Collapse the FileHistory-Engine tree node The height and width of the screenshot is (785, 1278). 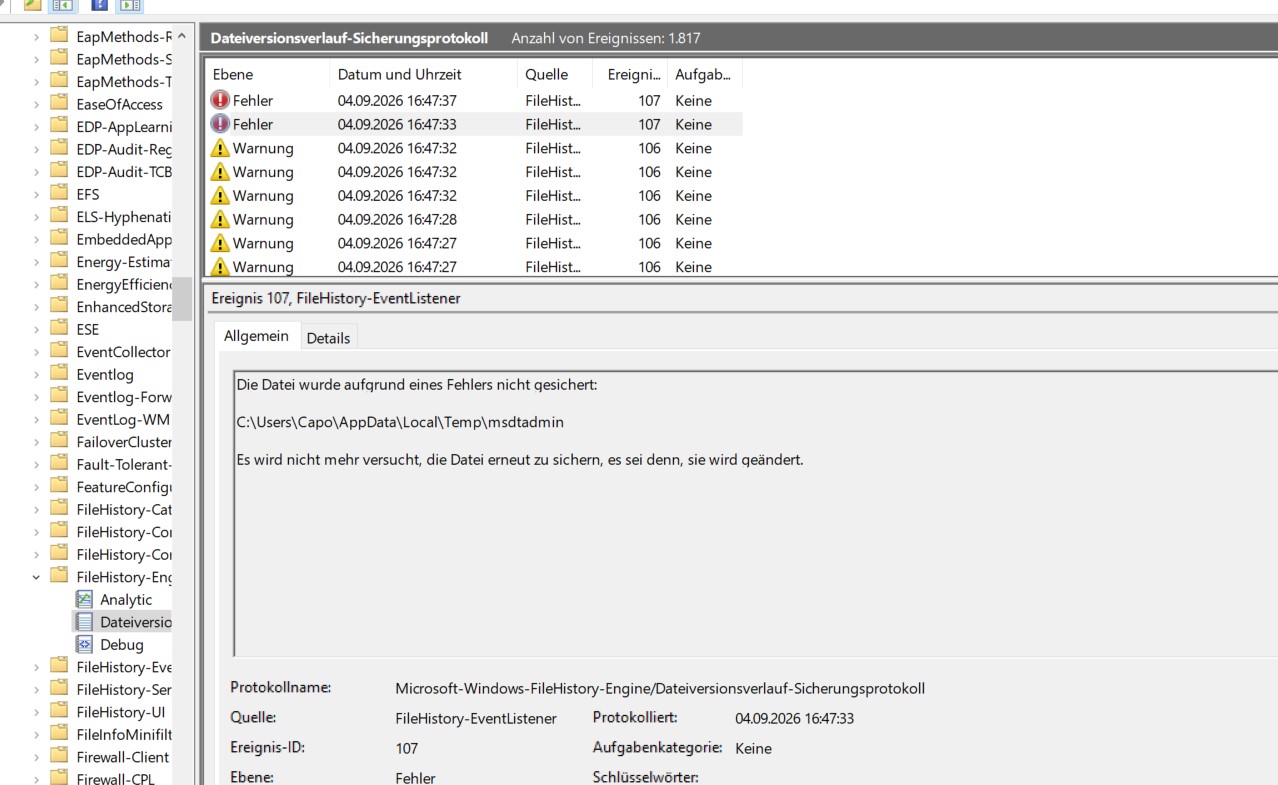coord(37,577)
